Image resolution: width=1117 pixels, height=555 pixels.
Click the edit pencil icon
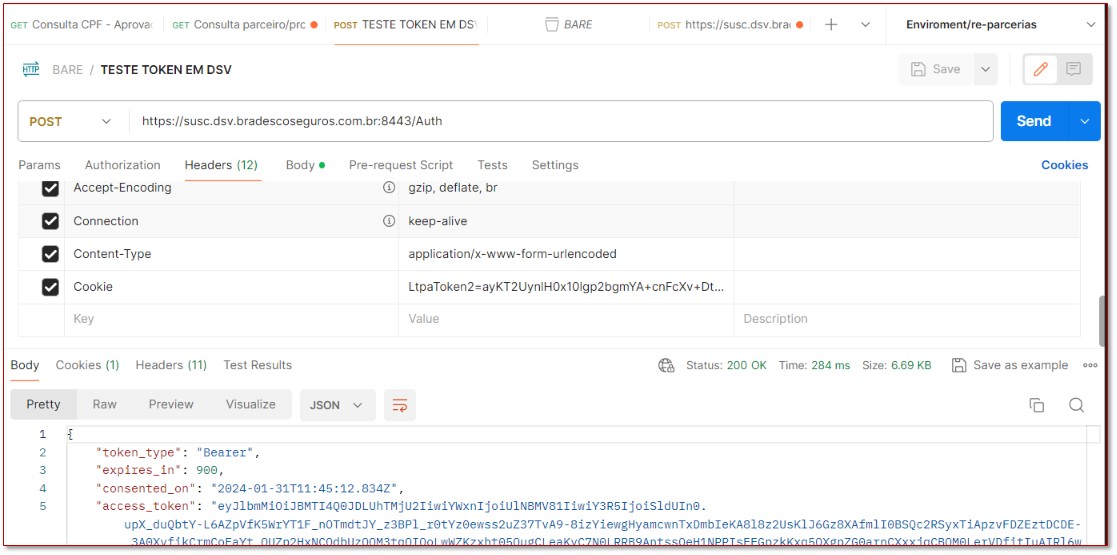1040,69
